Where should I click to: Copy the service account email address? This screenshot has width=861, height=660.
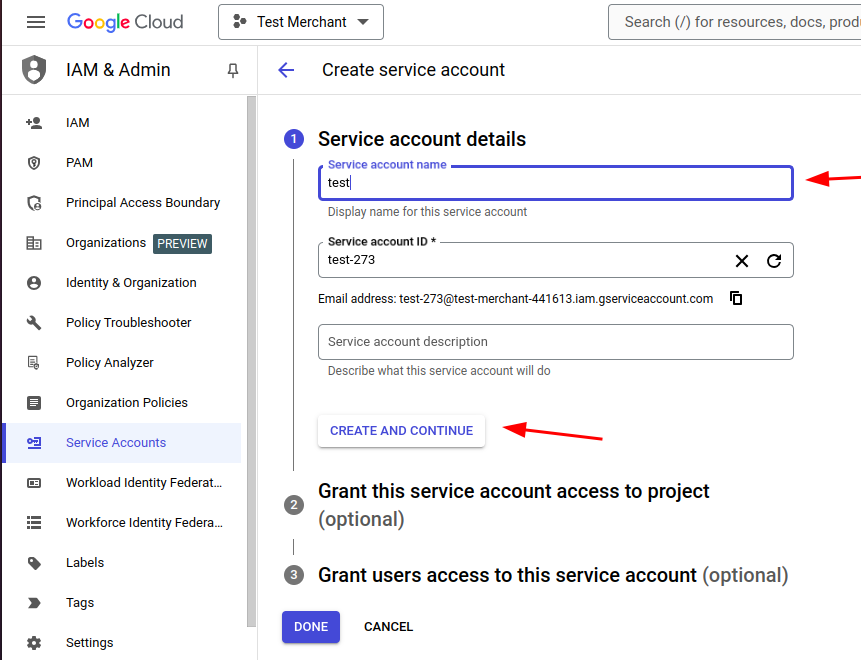point(736,298)
